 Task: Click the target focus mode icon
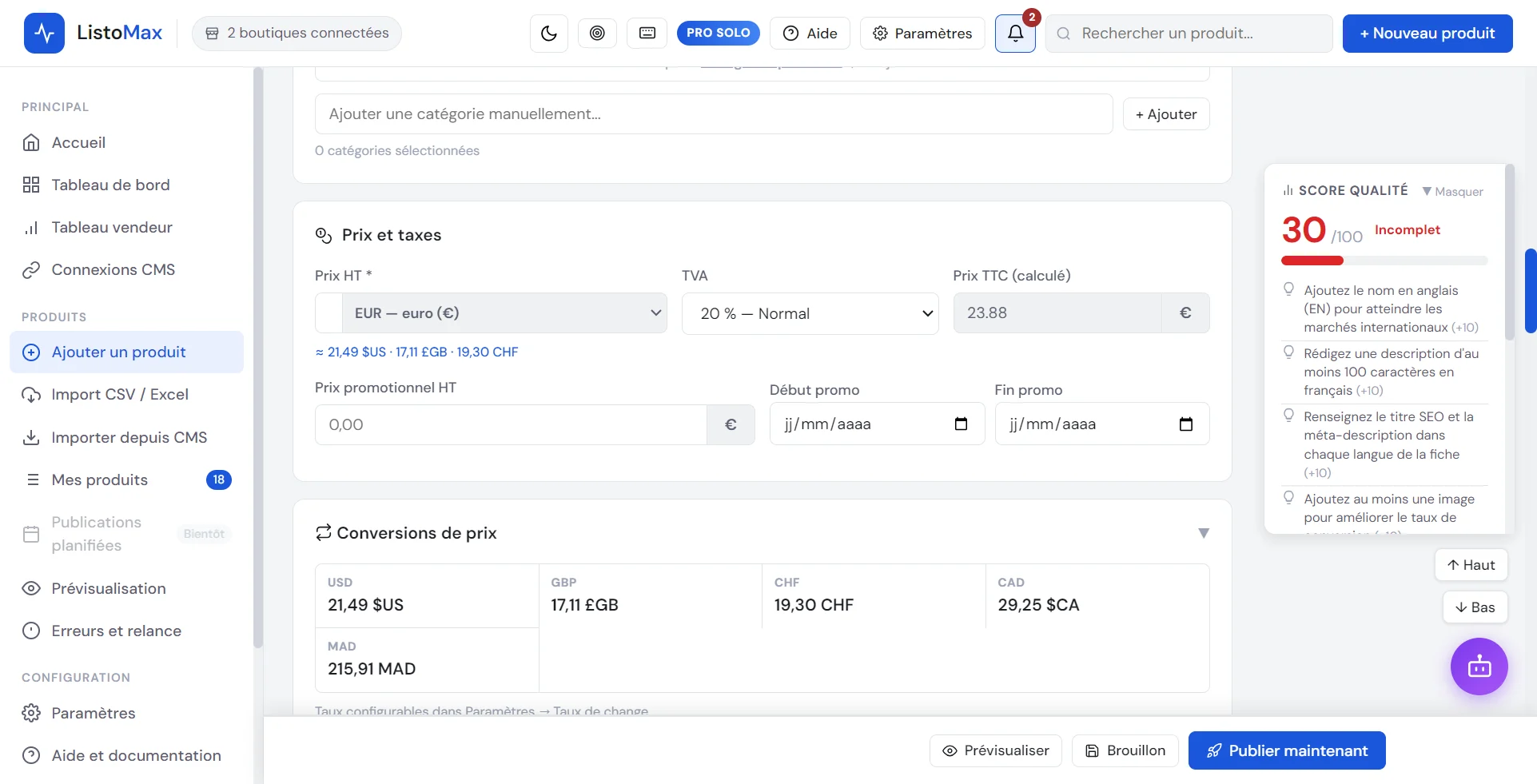pos(597,34)
